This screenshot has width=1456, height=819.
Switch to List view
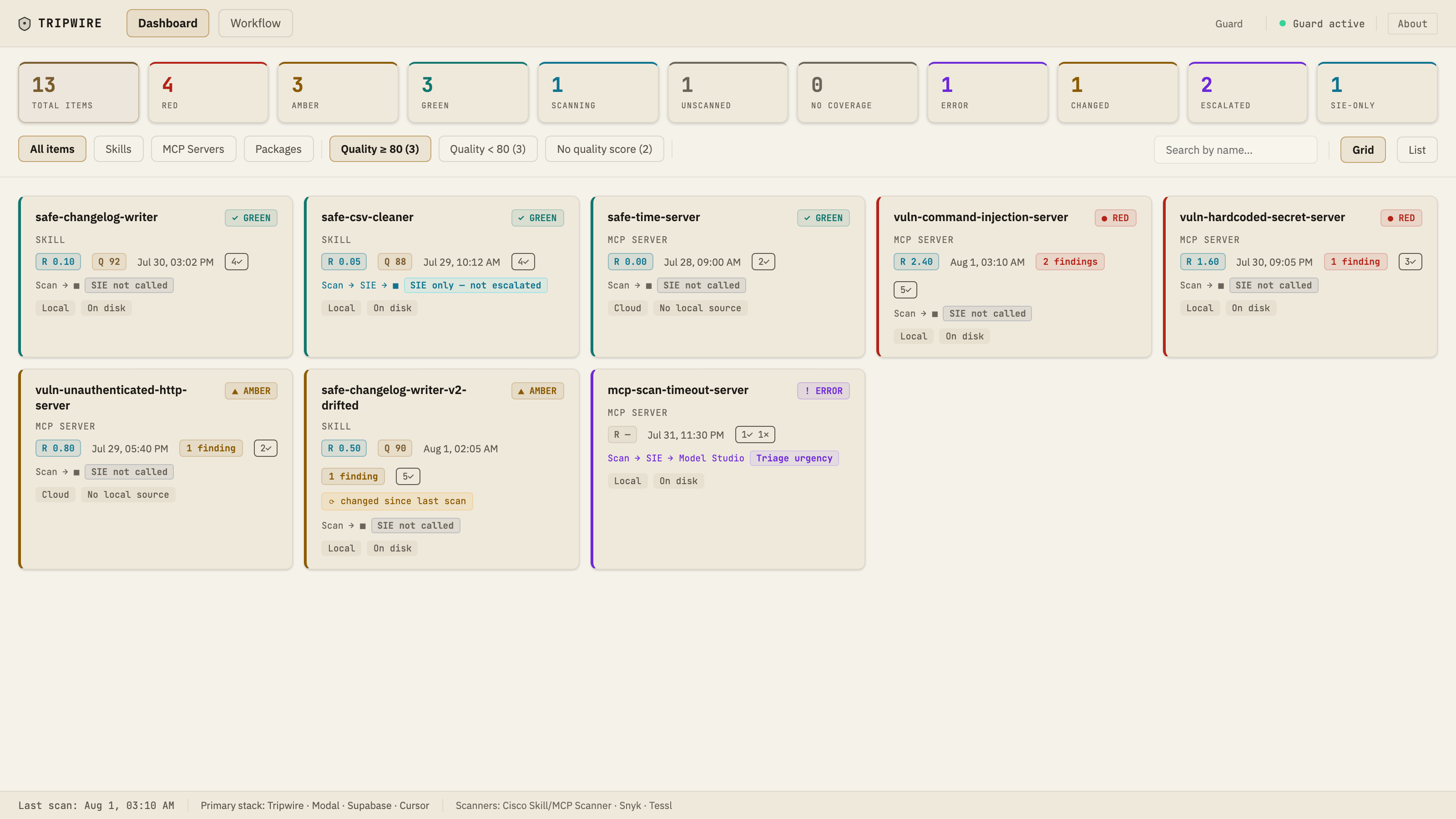(x=1417, y=150)
